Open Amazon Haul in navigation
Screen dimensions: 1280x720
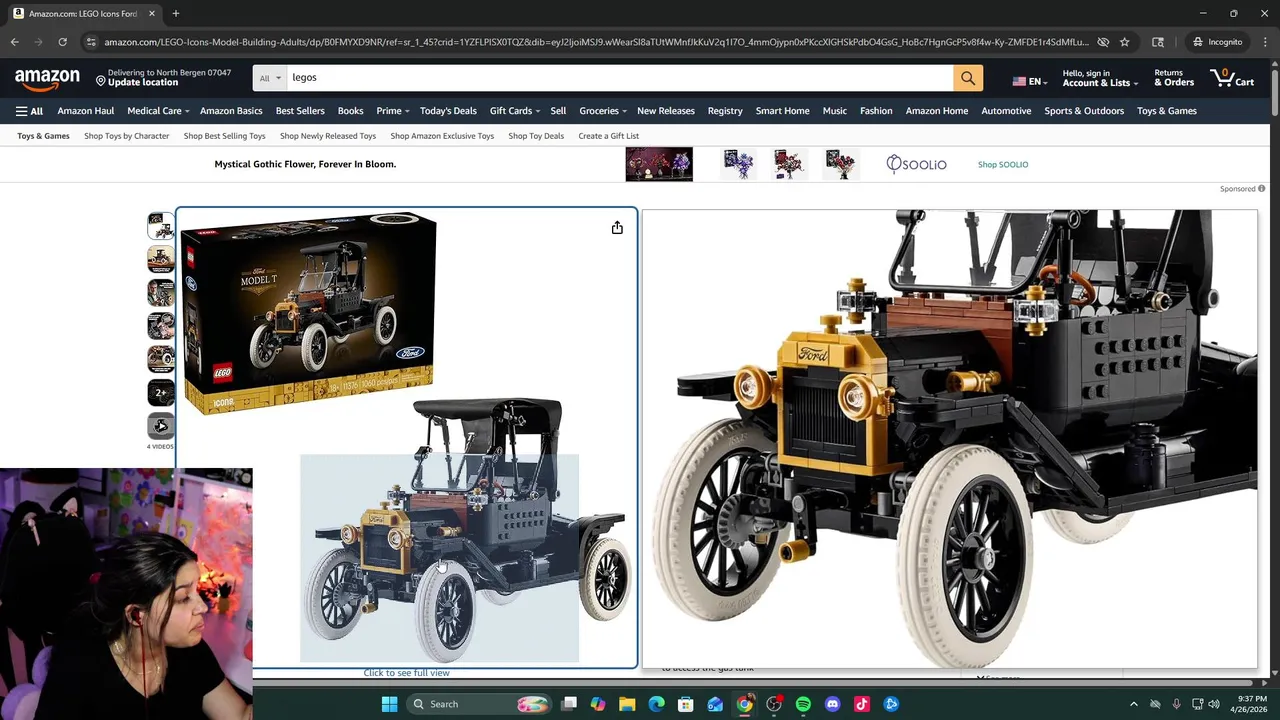click(x=86, y=111)
